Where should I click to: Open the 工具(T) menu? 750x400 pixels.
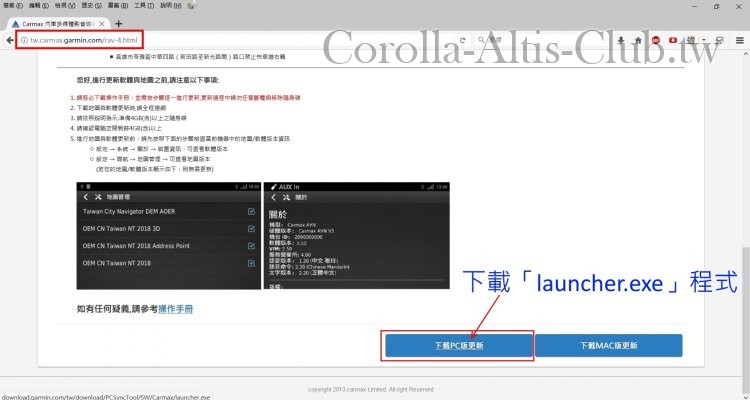pos(143,6)
